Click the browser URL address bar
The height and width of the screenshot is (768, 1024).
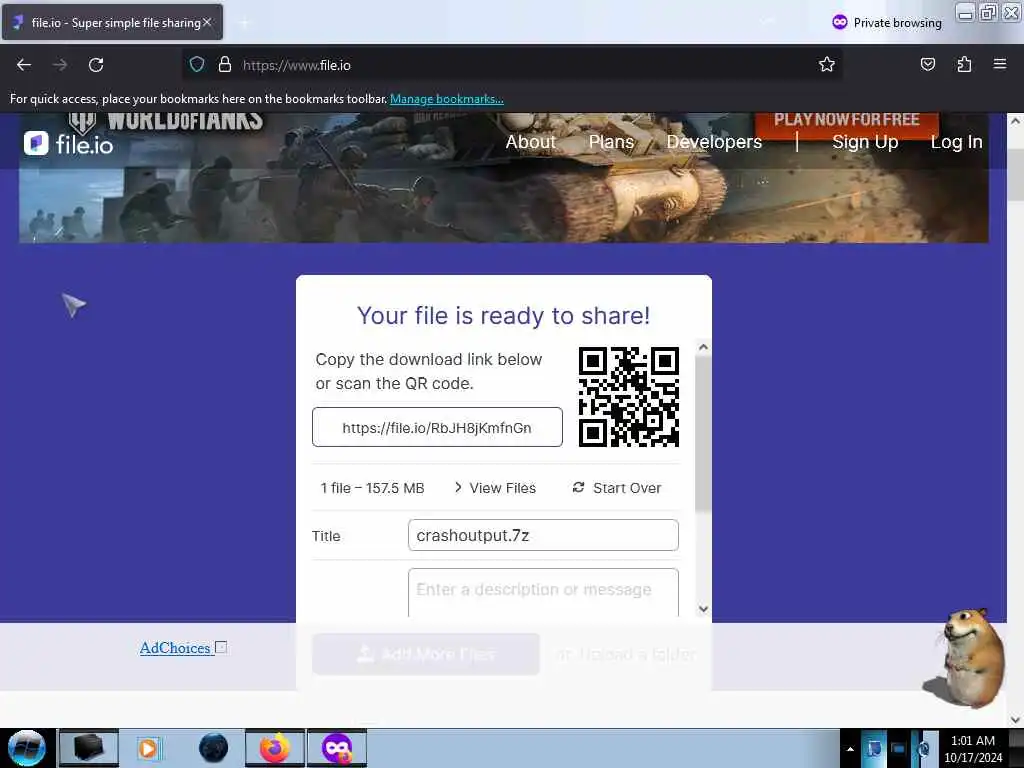(513, 65)
